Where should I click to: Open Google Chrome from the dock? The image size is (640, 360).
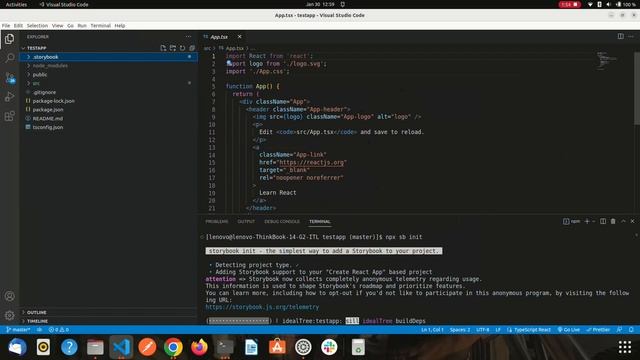click(x=173, y=347)
